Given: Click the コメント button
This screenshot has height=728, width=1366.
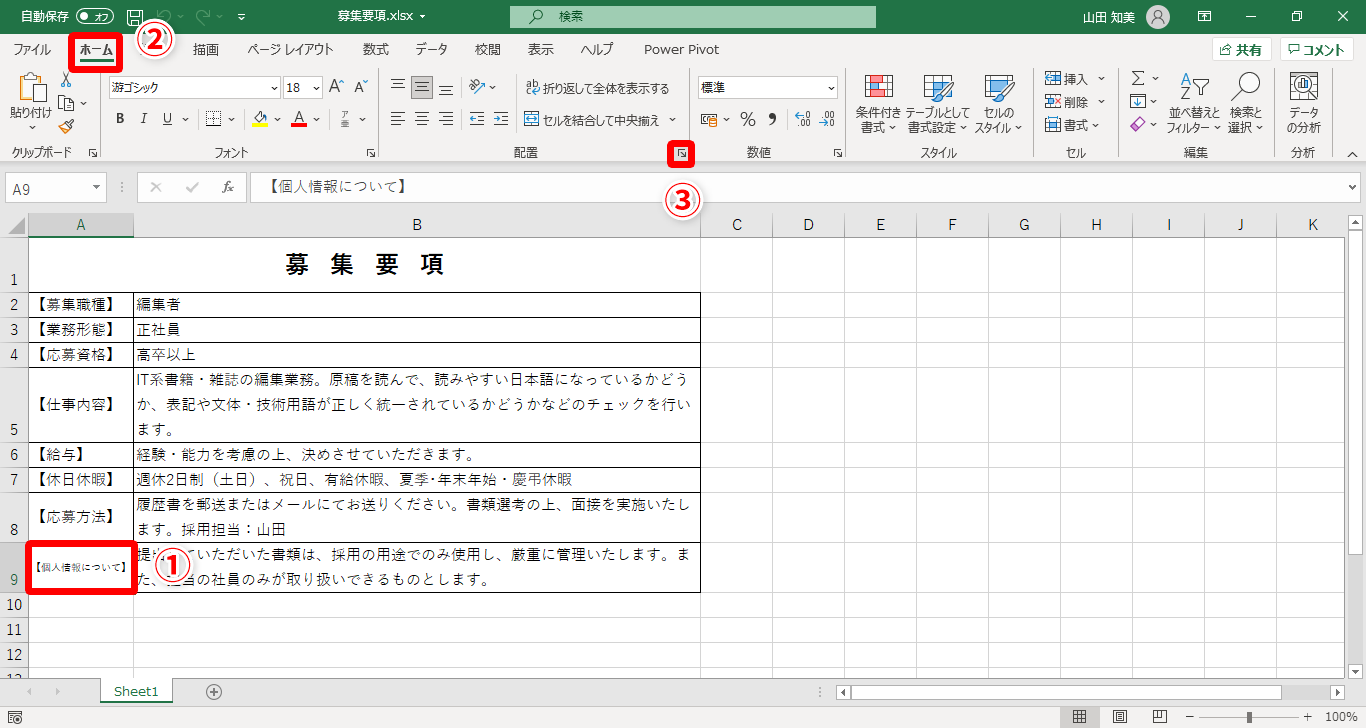Looking at the screenshot, I should [1317, 50].
